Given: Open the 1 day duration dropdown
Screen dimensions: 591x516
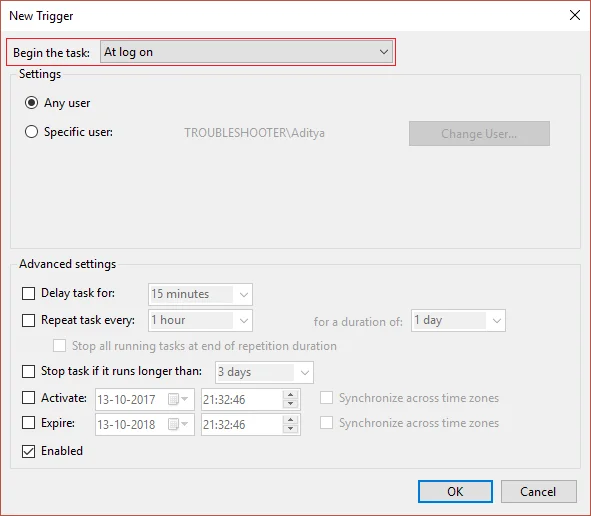Looking at the screenshot, I should pyautogui.click(x=458, y=320).
